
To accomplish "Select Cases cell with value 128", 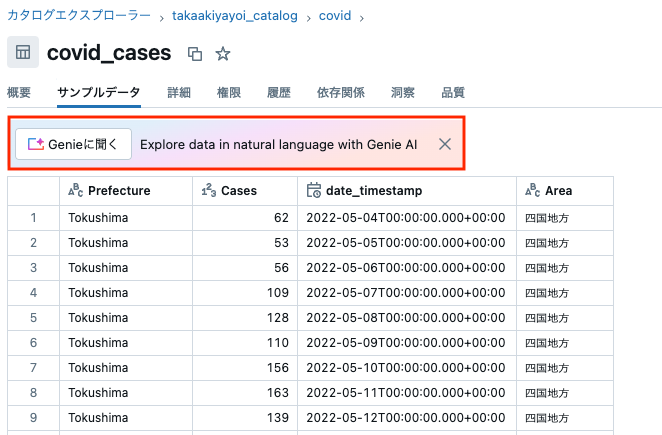I will click(245, 318).
